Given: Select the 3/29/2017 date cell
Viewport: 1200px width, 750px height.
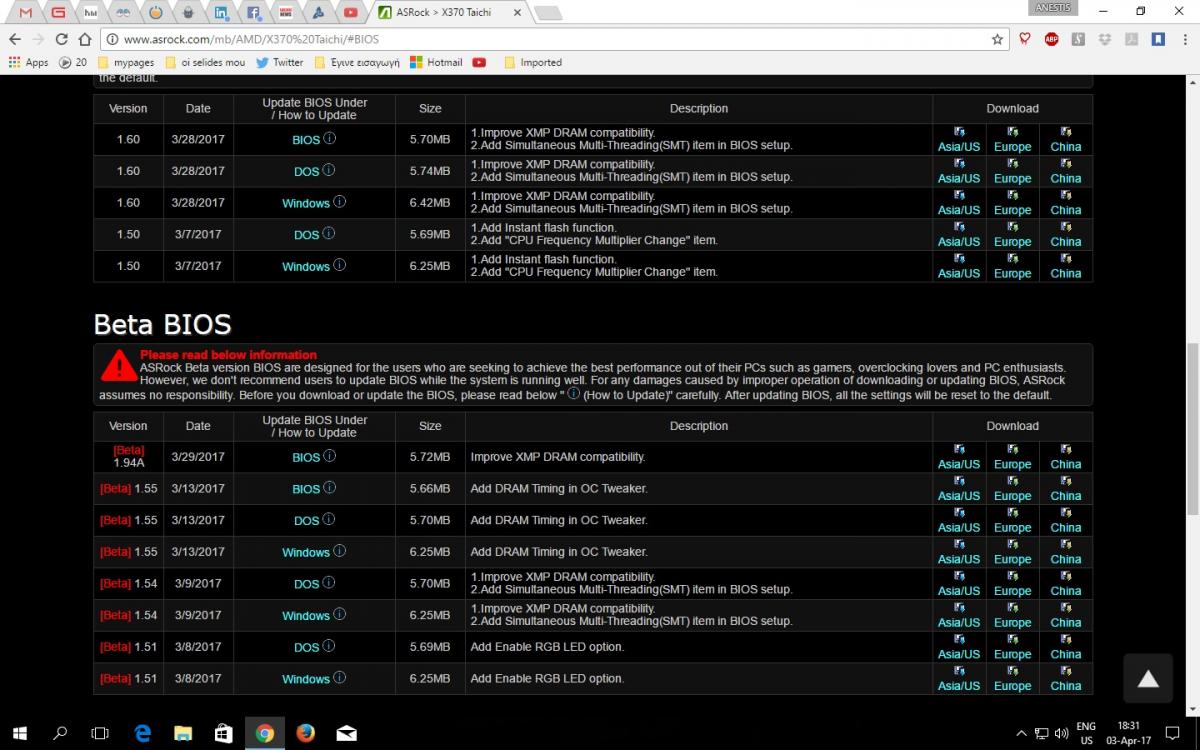Looking at the screenshot, I should pyautogui.click(x=198, y=457).
